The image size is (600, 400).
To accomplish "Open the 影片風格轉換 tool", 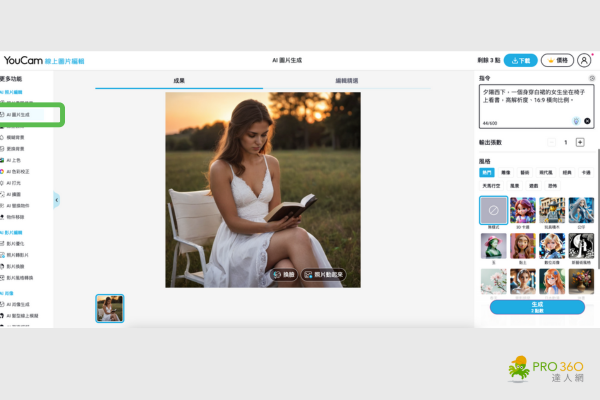I will (x=20, y=278).
